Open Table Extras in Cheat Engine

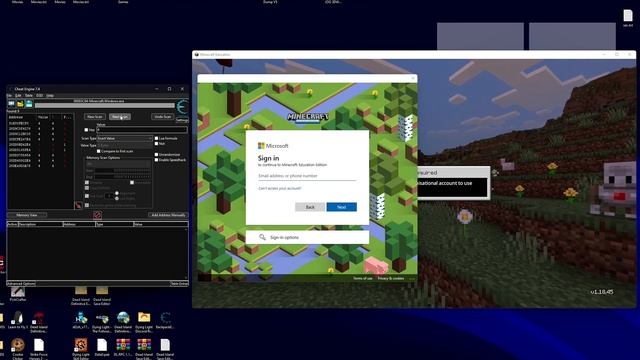point(179,283)
